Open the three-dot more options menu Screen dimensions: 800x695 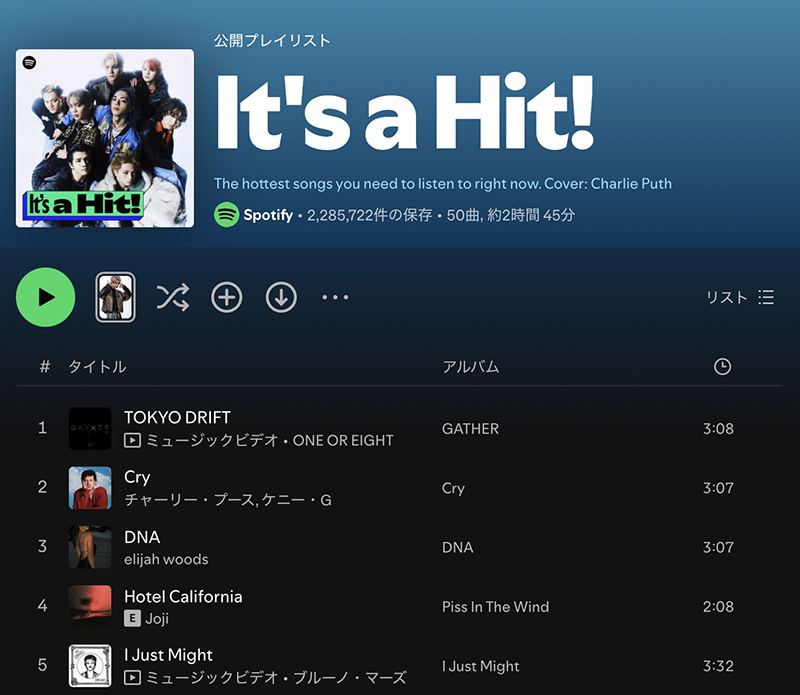(335, 297)
